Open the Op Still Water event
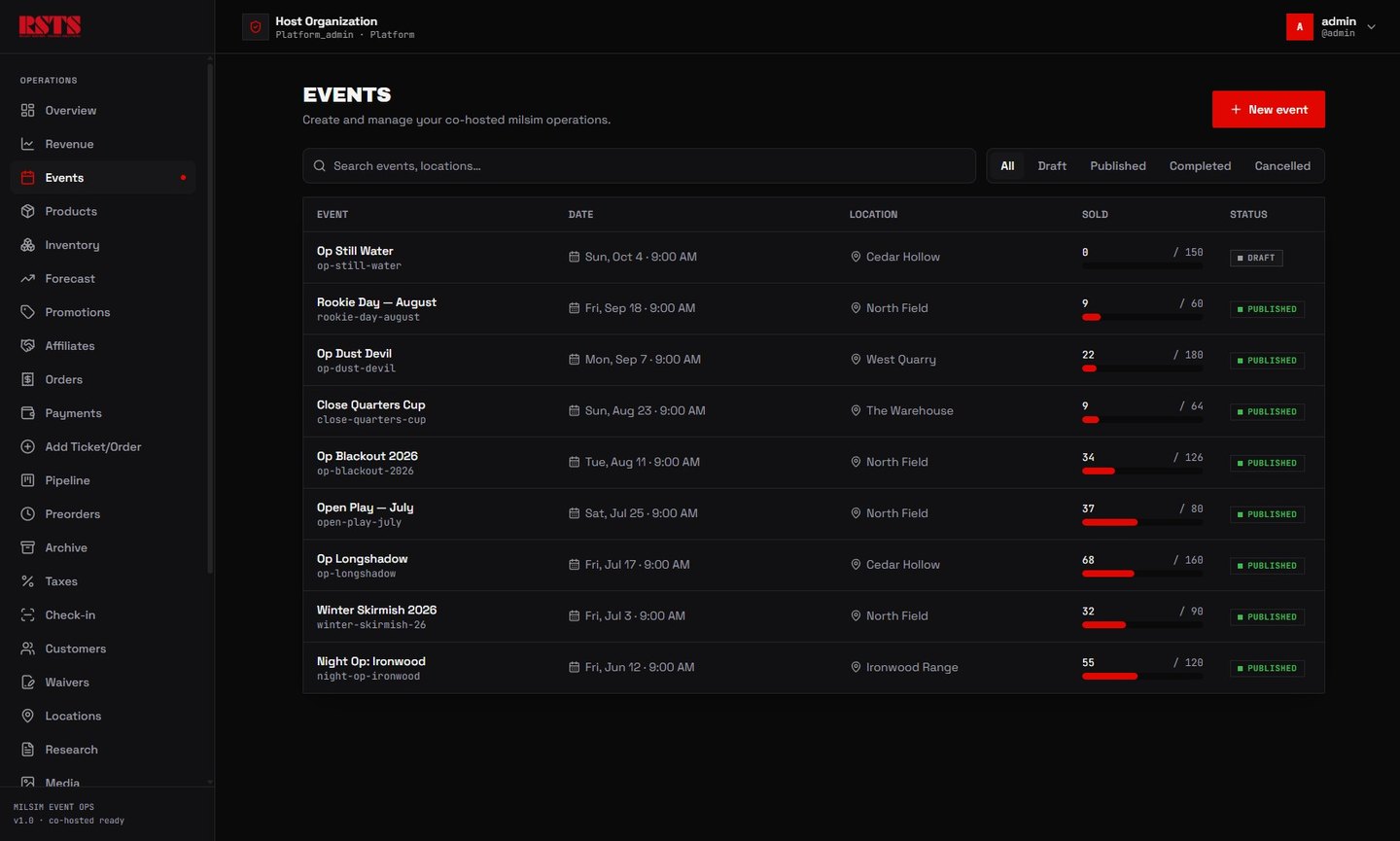Image resolution: width=1400 pixels, height=841 pixels. click(355, 251)
